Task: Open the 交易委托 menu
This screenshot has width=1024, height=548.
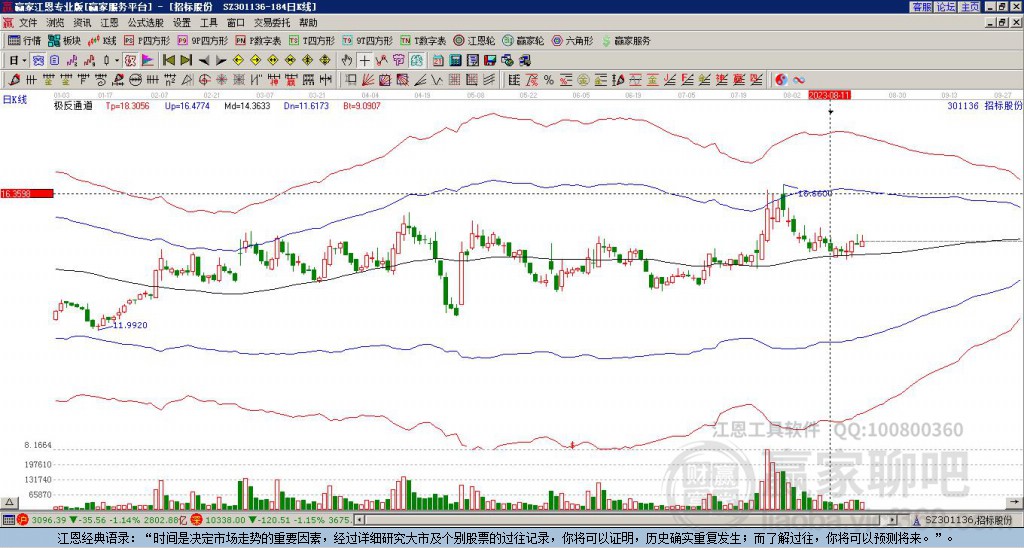Action: [x=272, y=23]
